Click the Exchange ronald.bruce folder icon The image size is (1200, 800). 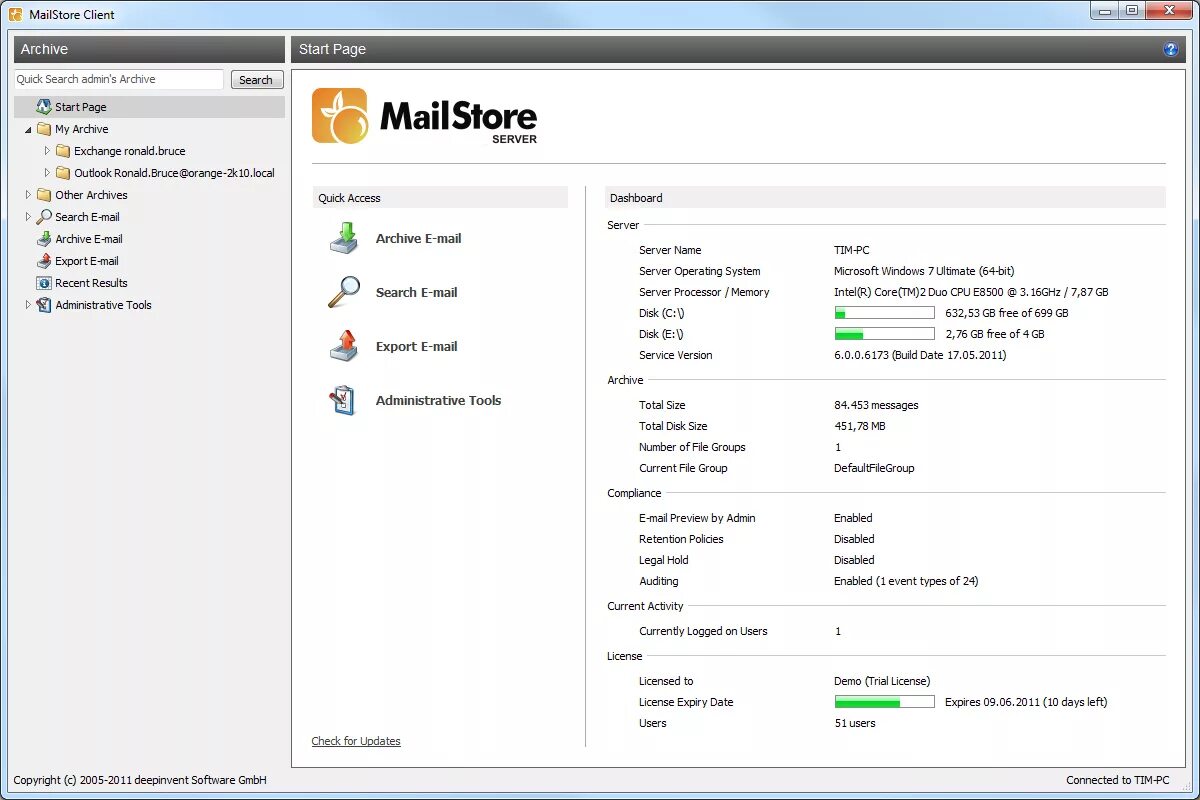[63, 151]
